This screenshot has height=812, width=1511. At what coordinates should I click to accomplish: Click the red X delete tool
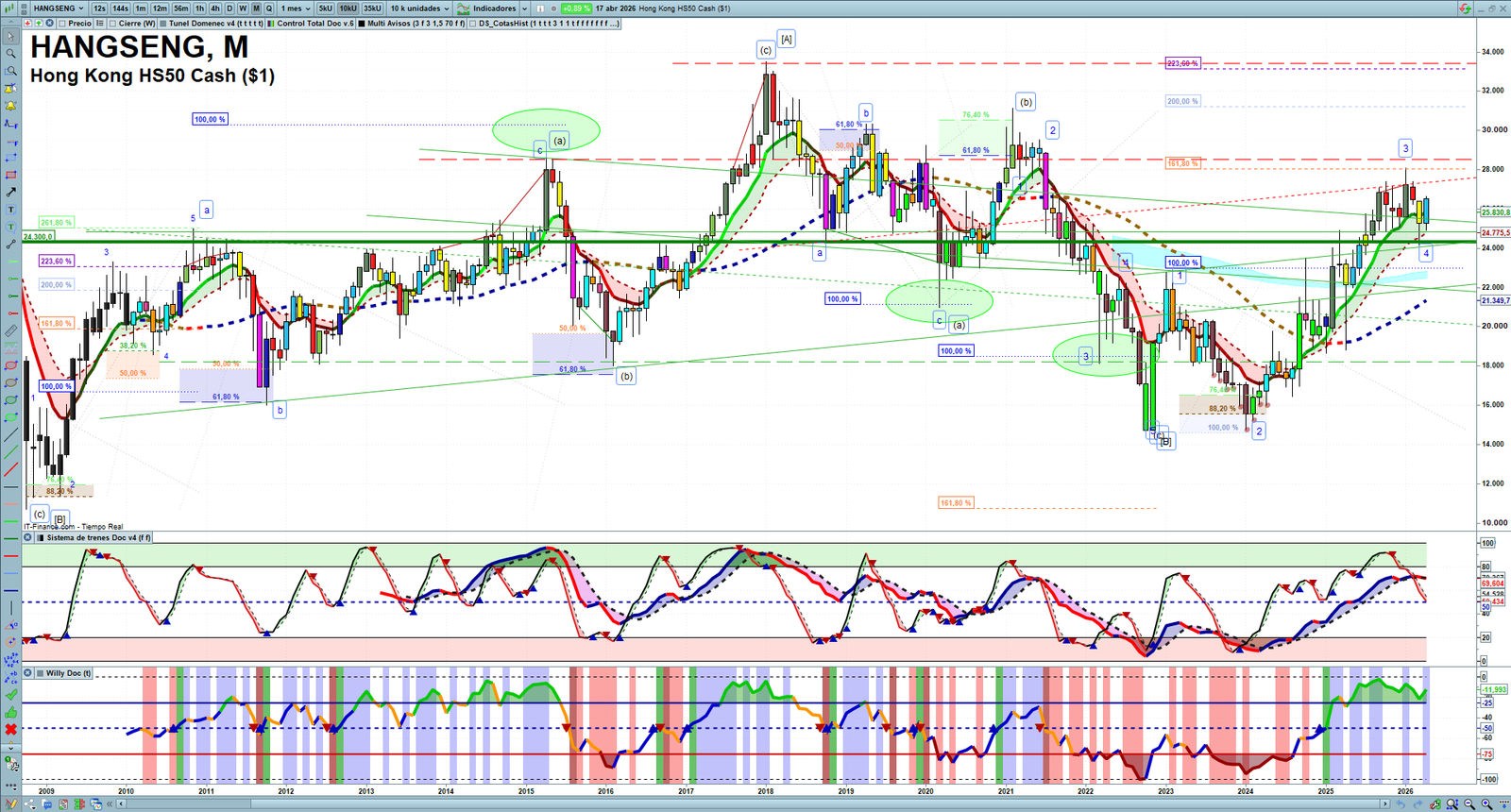pos(10,729)
